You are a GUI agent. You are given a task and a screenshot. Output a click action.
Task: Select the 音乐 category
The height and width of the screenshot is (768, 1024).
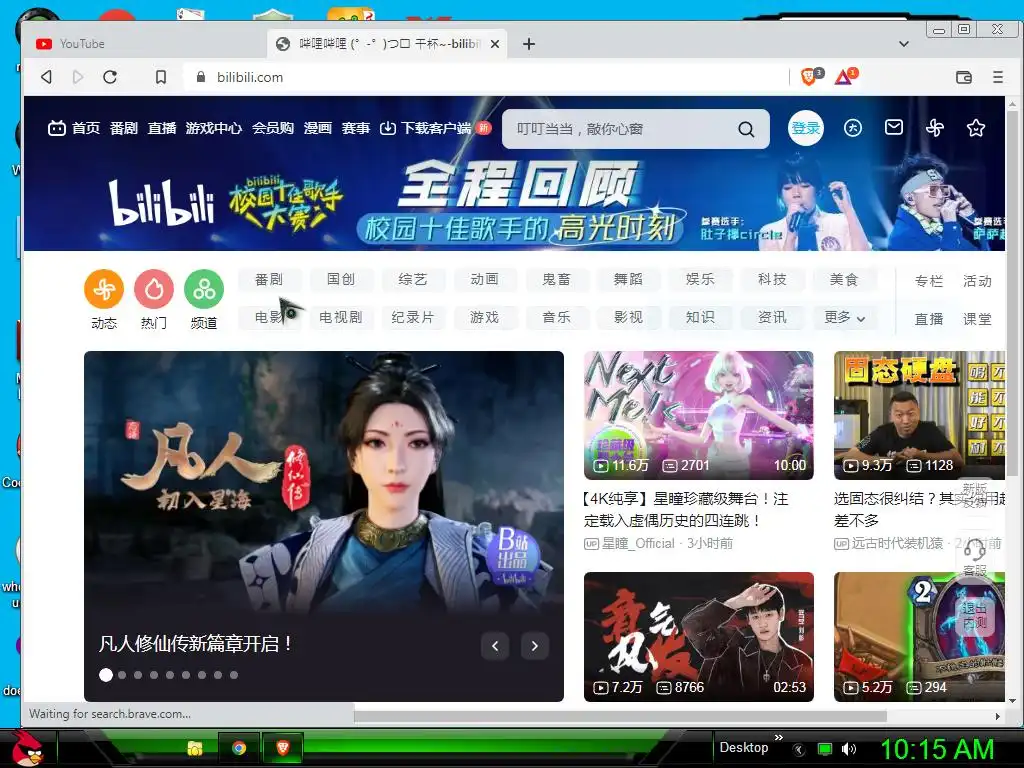tap(556, 317)
